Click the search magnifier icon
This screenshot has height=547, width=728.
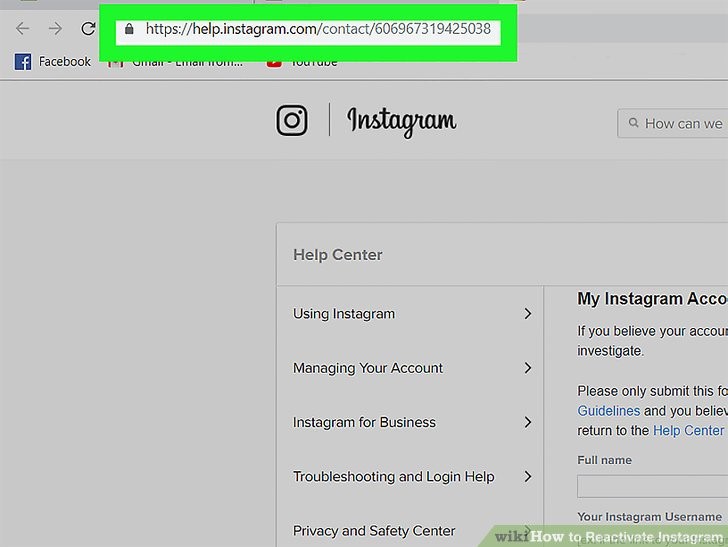point(633,123)
